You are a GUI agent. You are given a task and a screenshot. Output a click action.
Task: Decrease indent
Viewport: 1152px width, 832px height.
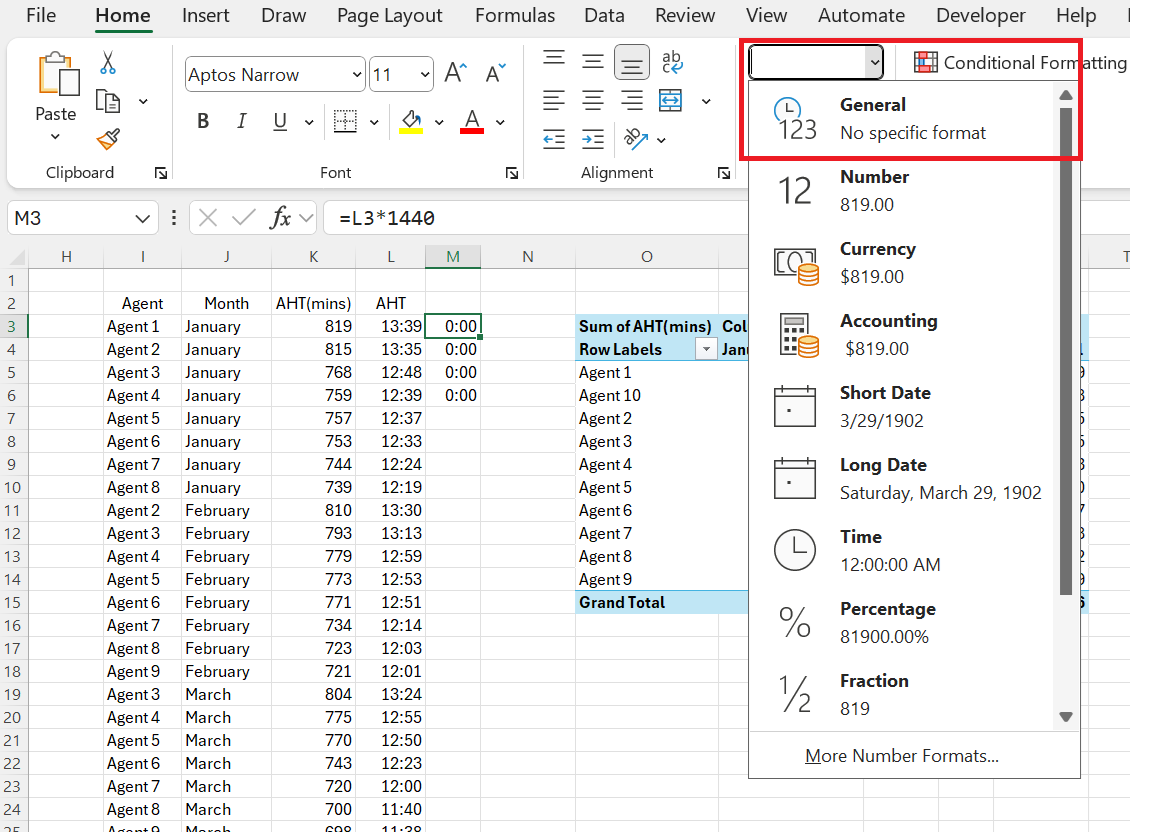554,138
